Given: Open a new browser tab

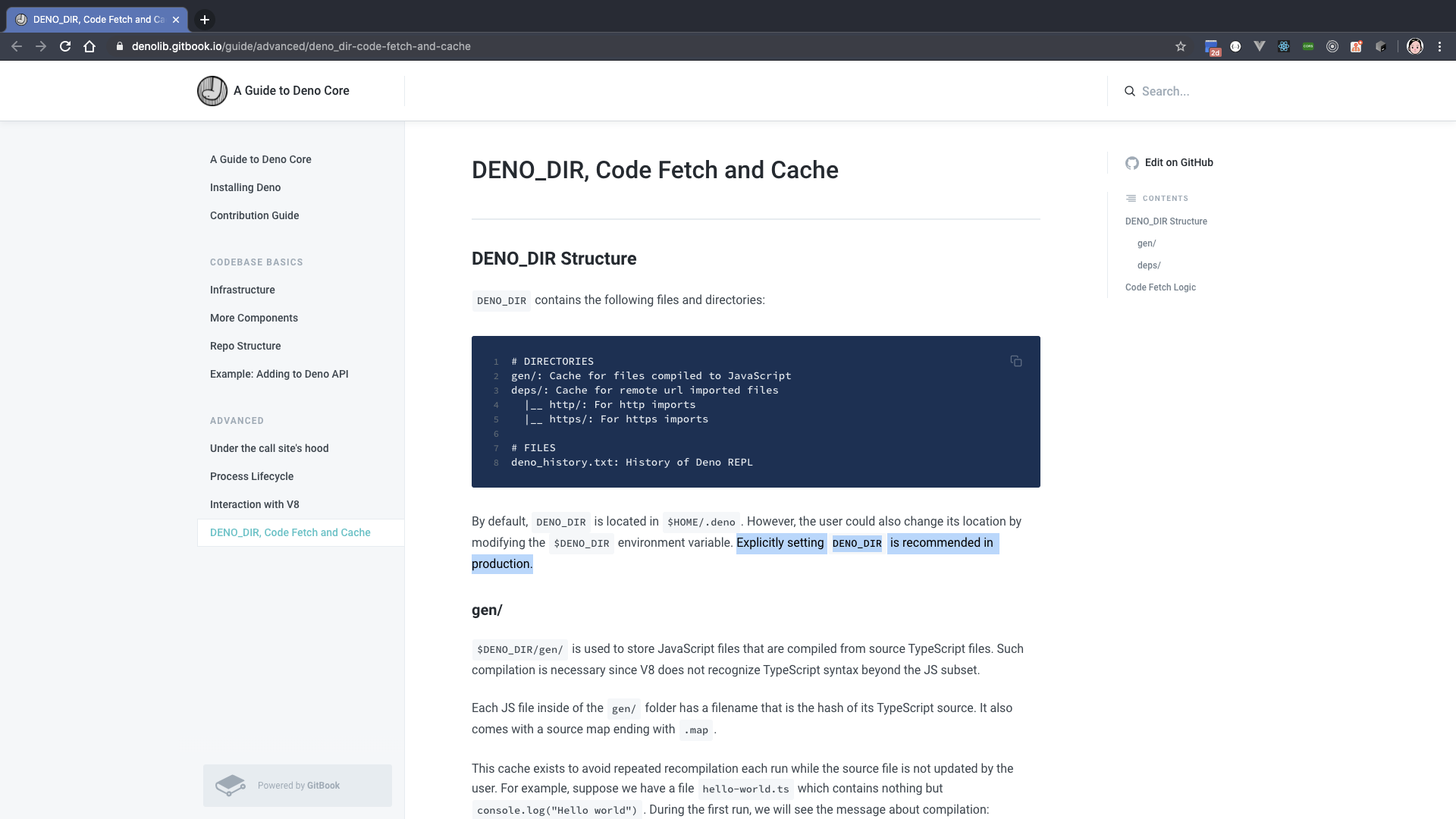Looking at the screenshot, I should click(x=205, y=20).
